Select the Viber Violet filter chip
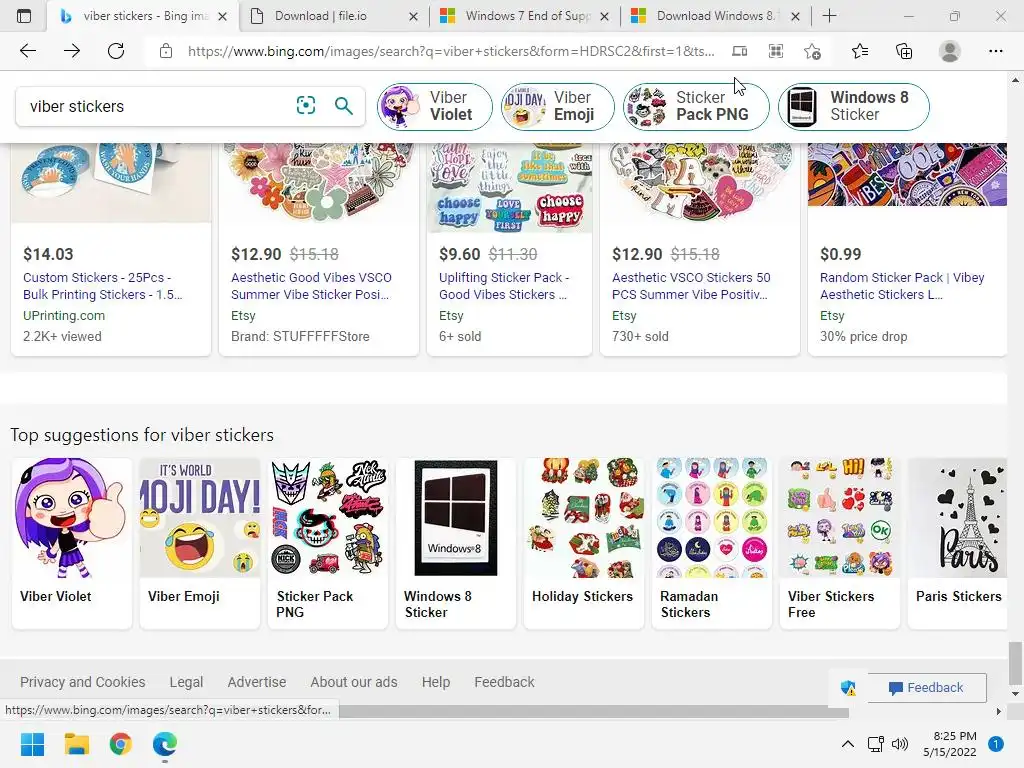This screenshot has height=768, width=1024. [434, 106]
